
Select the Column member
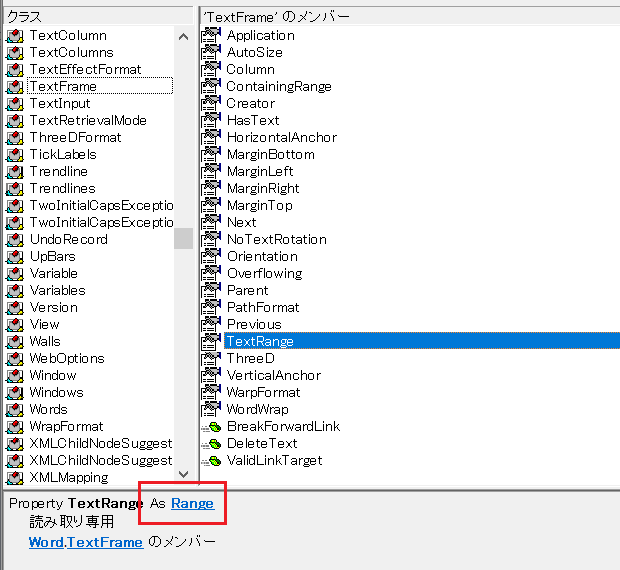pos(251,70)
